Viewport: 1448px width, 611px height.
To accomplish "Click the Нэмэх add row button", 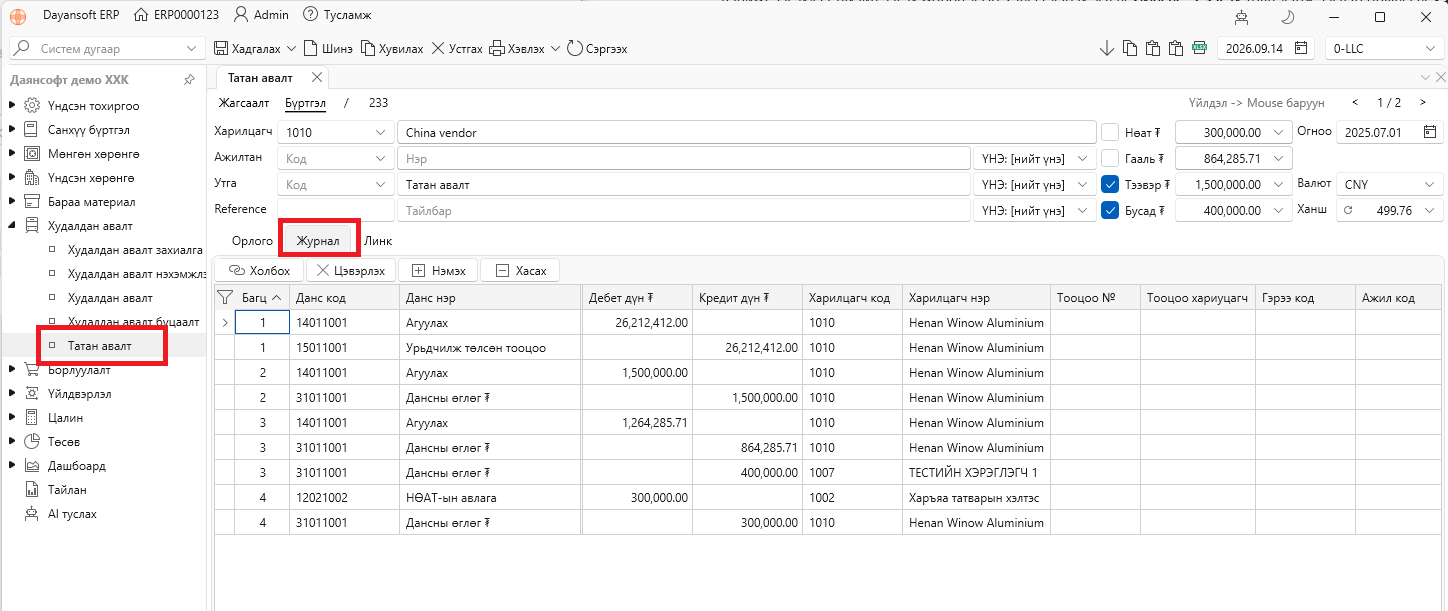I will click(438, 271).
